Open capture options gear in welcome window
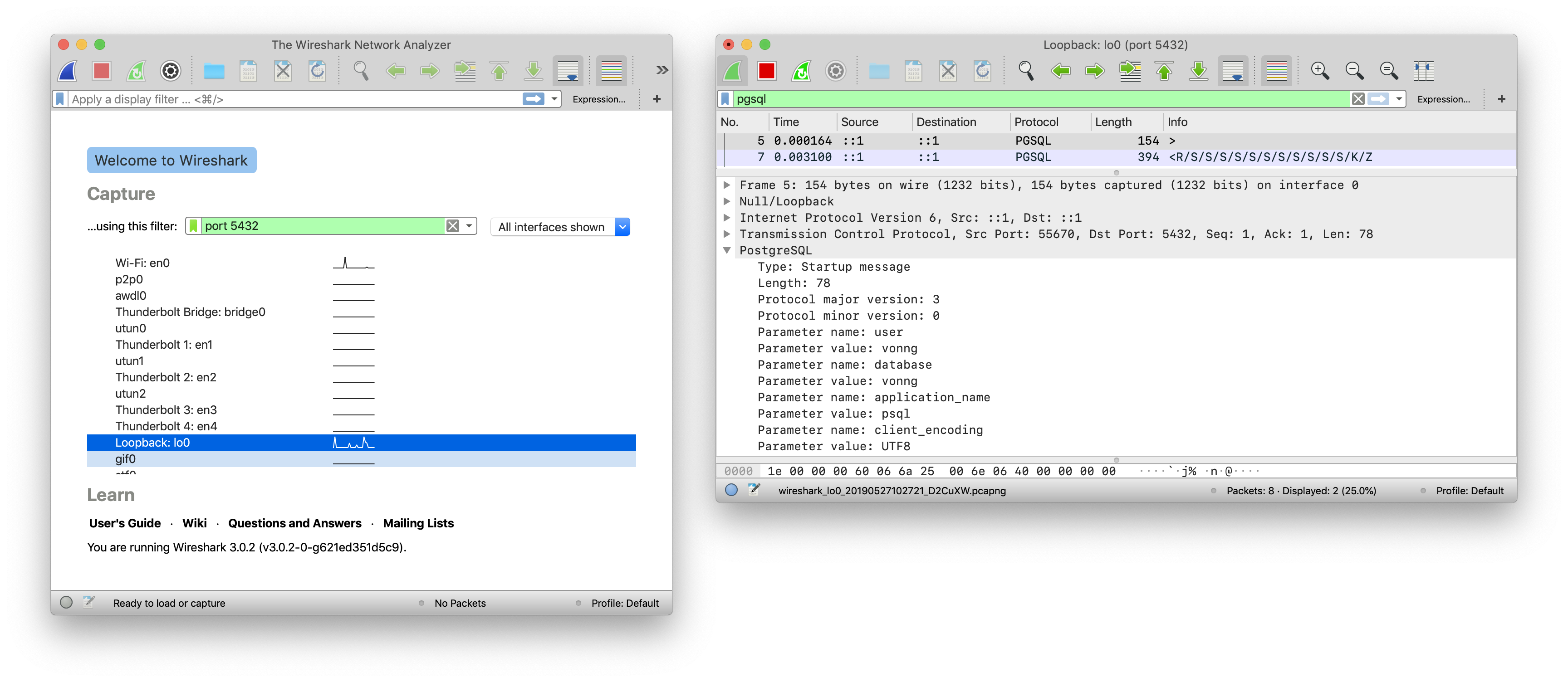This screenshot has height=682, width=1568. point(171,71)
